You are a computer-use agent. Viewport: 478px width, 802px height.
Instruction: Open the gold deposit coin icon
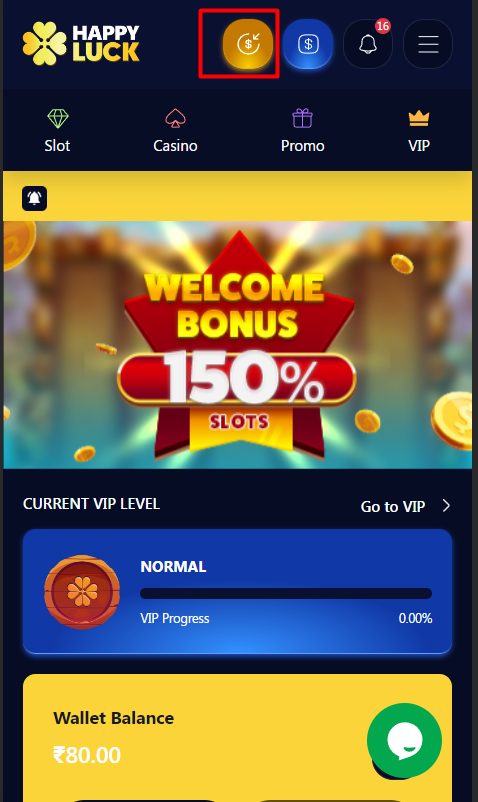click(x=247, y=44)
